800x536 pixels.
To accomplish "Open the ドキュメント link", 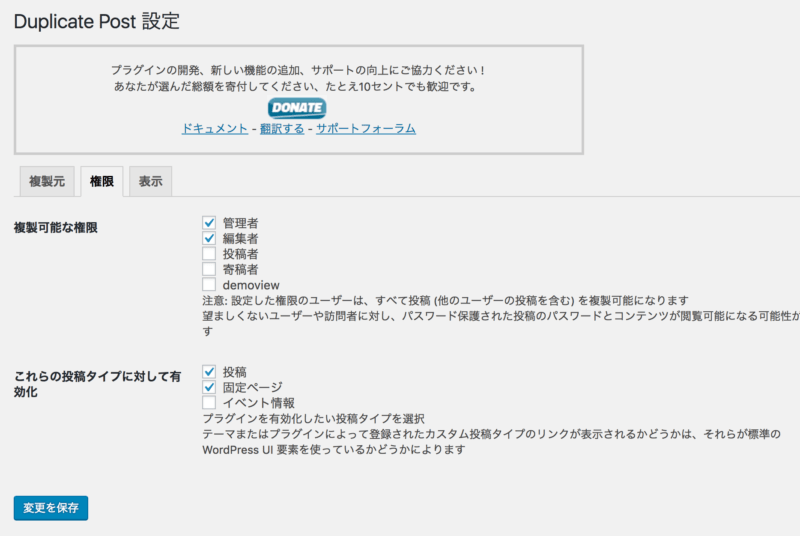I will click(215, 129).
